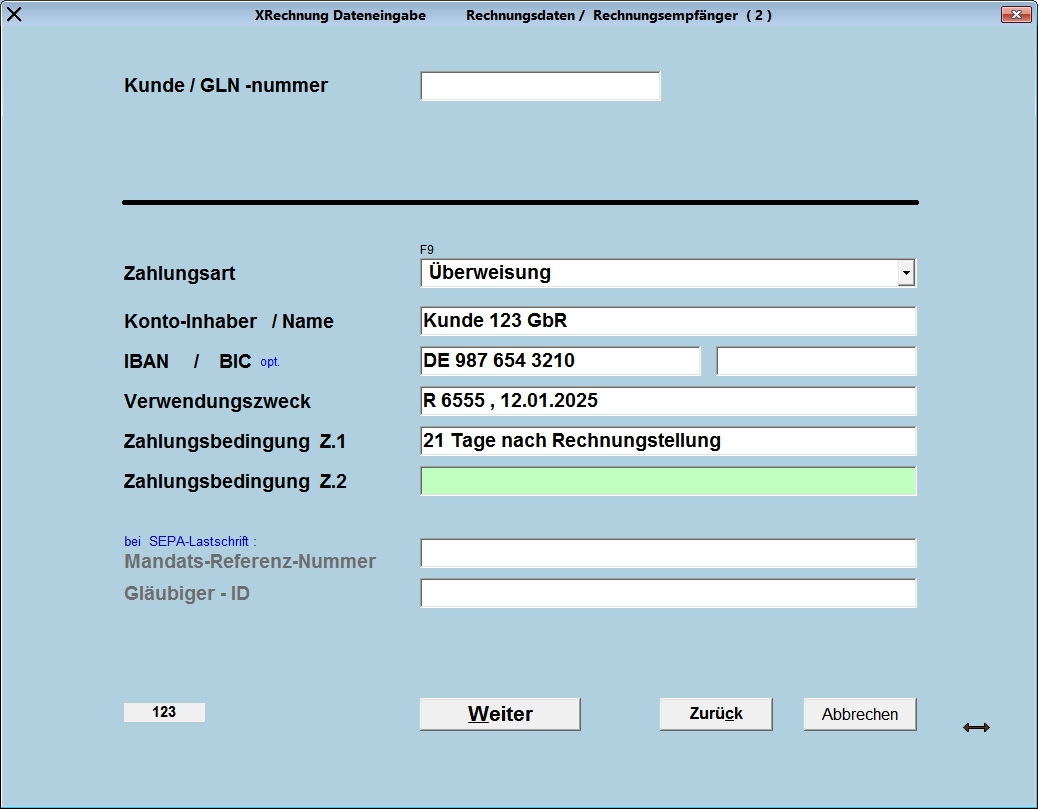The image size is (1038, 809).
Task: Click the blue 'opt.' label next to BIC
Action: (270, 362)
